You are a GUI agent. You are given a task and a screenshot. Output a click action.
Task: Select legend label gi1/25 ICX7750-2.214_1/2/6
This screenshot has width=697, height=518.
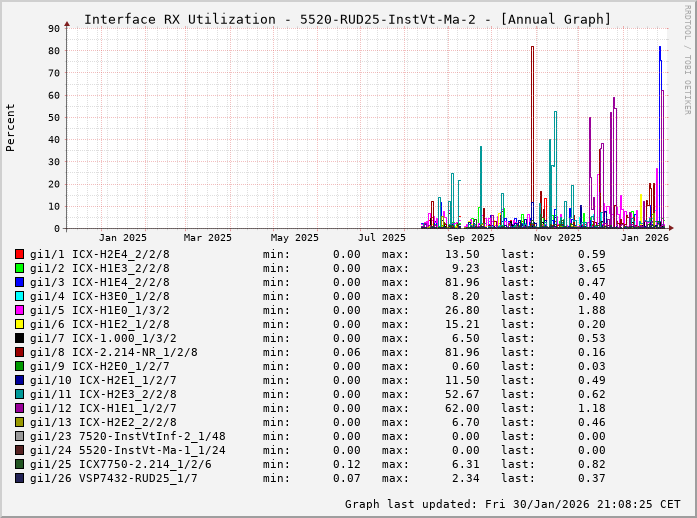pos(120,464)
